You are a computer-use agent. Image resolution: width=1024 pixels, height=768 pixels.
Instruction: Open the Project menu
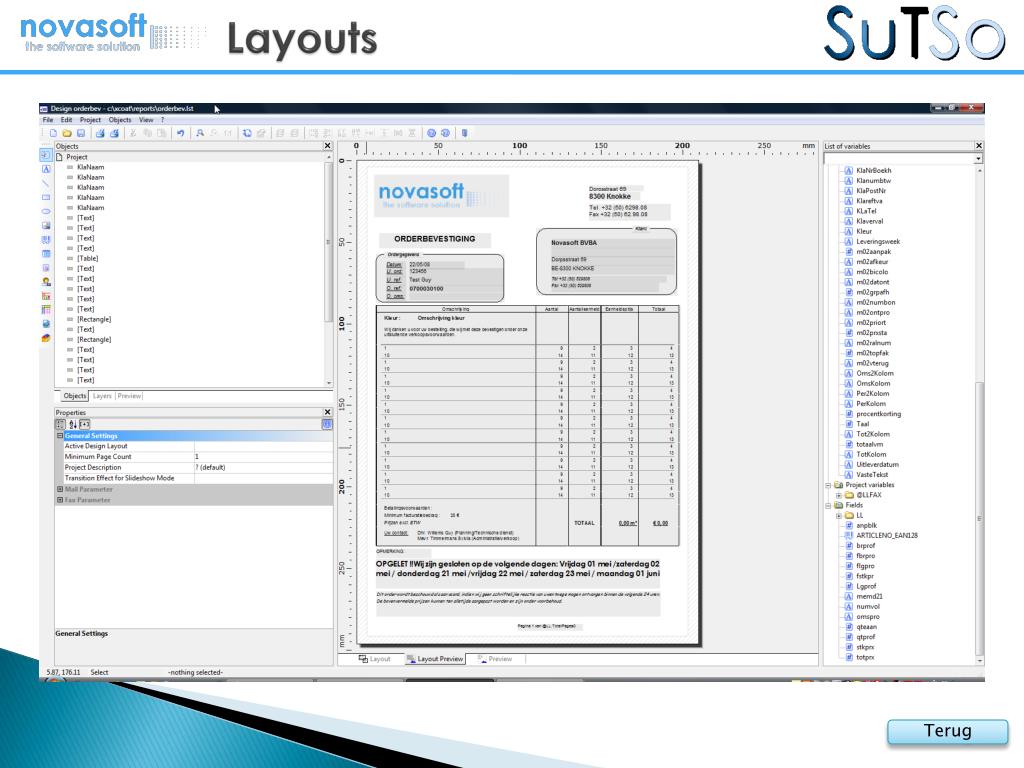[x=90, y=120]
